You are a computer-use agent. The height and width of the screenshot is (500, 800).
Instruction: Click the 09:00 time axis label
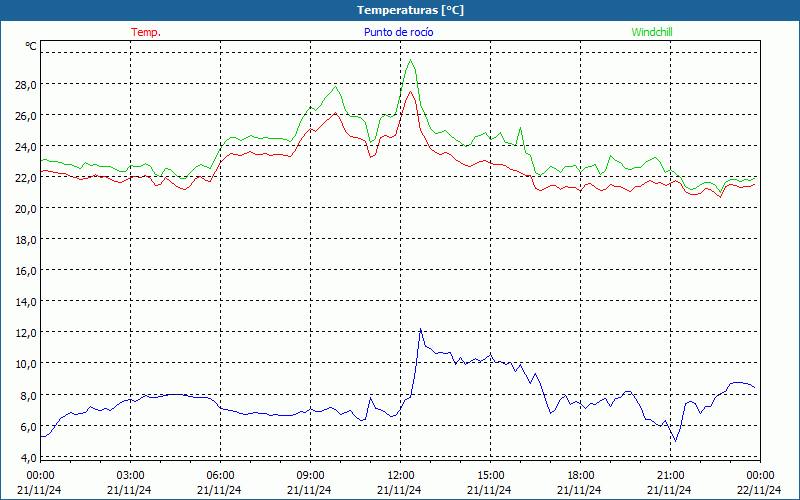[x=310, y=476]
